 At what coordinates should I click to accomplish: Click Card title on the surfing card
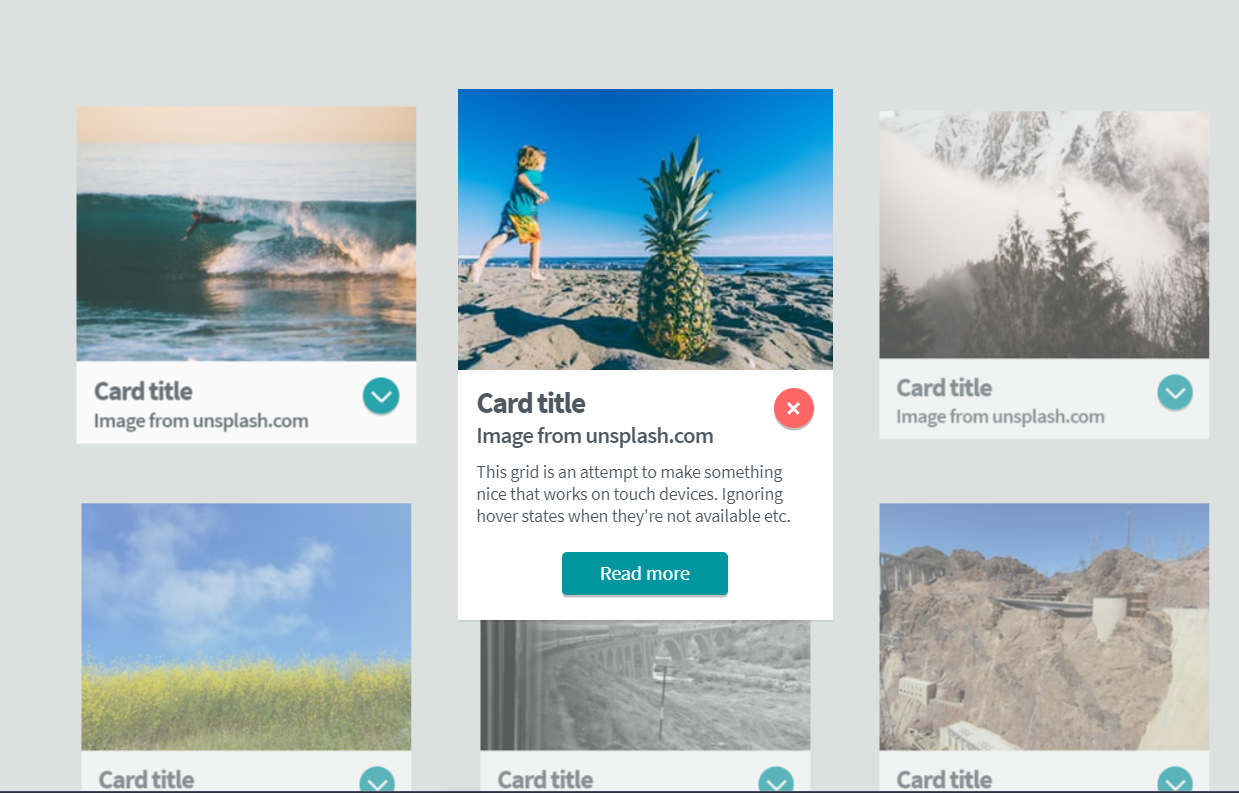(x=143, y=391)
